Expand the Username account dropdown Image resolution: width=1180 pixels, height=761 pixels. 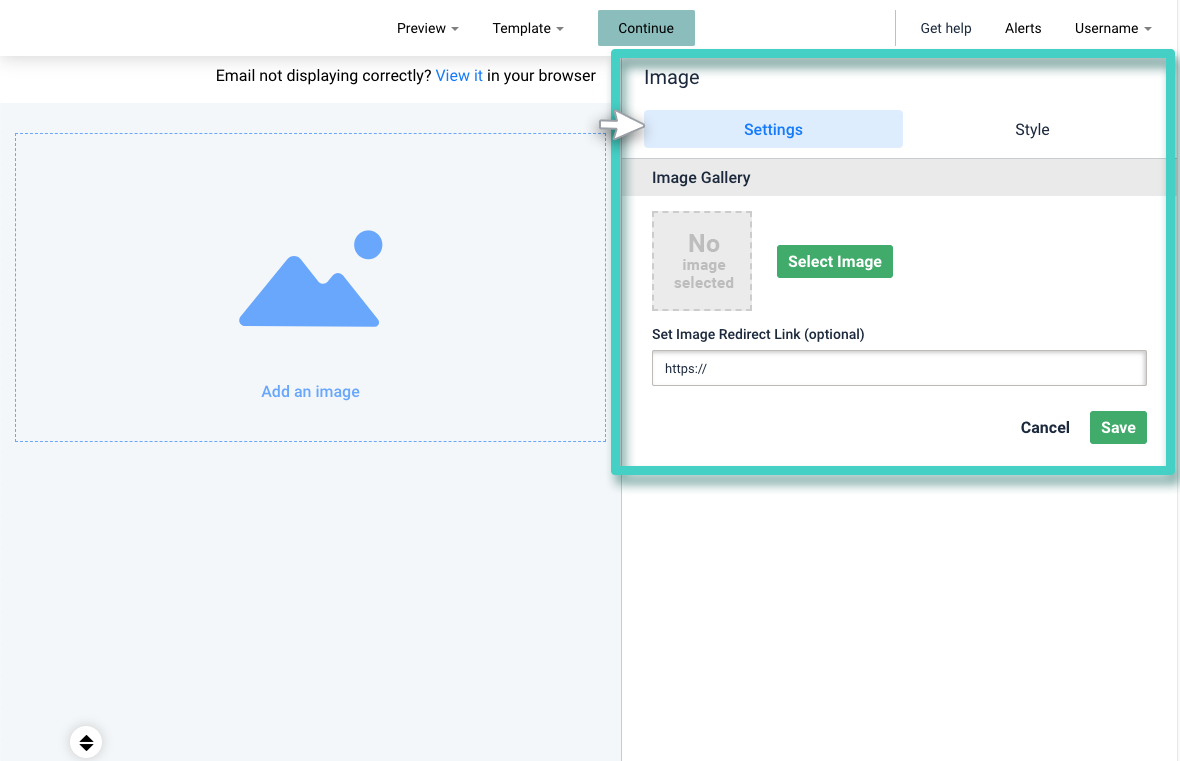point(1112,29)
